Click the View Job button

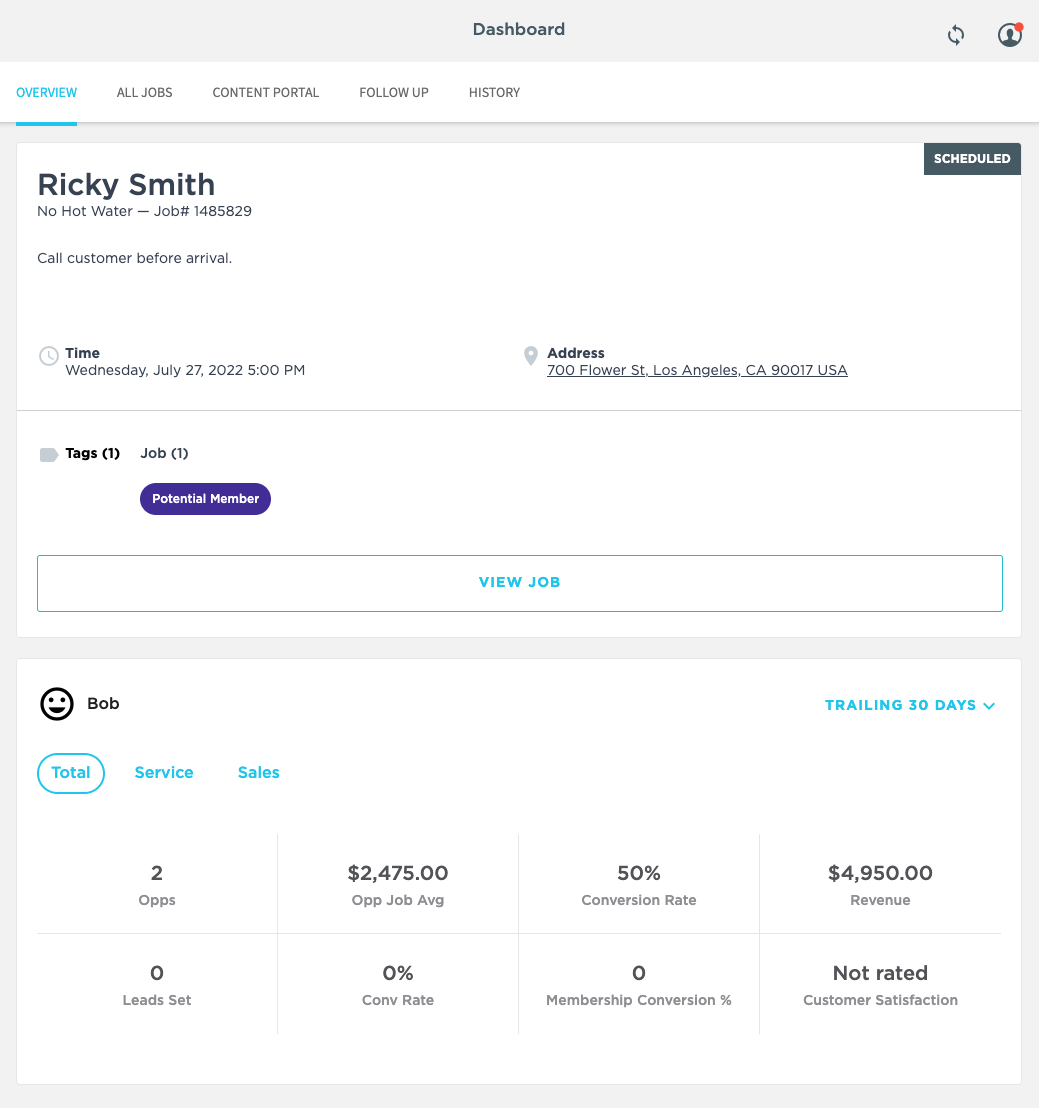click(519, 582)
